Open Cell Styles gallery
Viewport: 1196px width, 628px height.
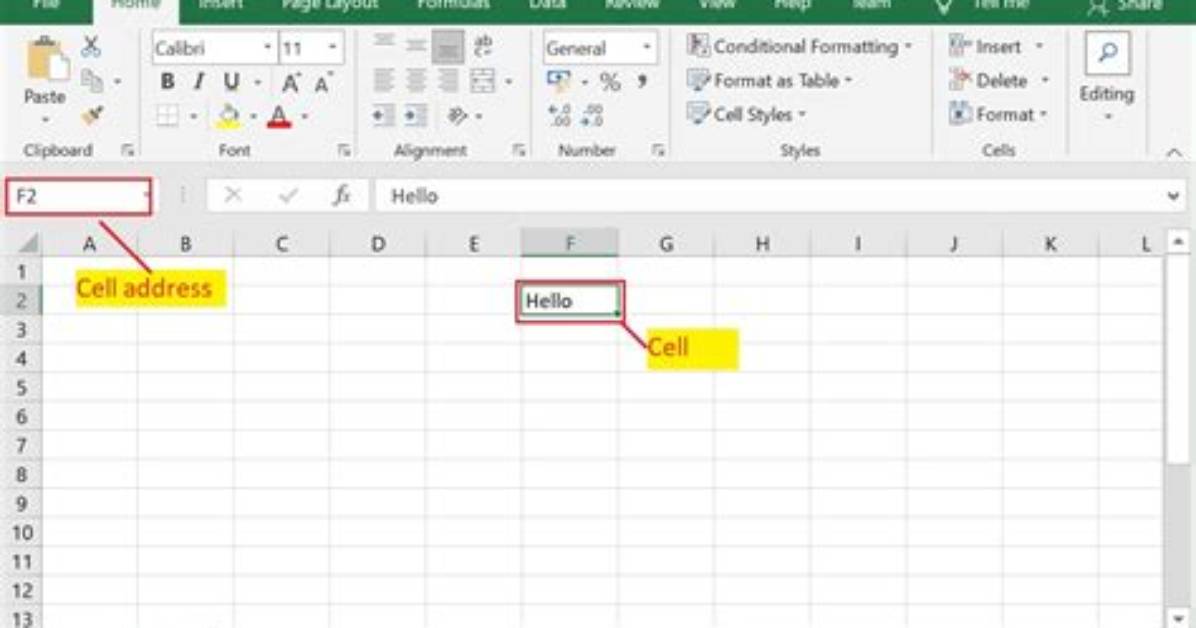[x=746, y=114]
